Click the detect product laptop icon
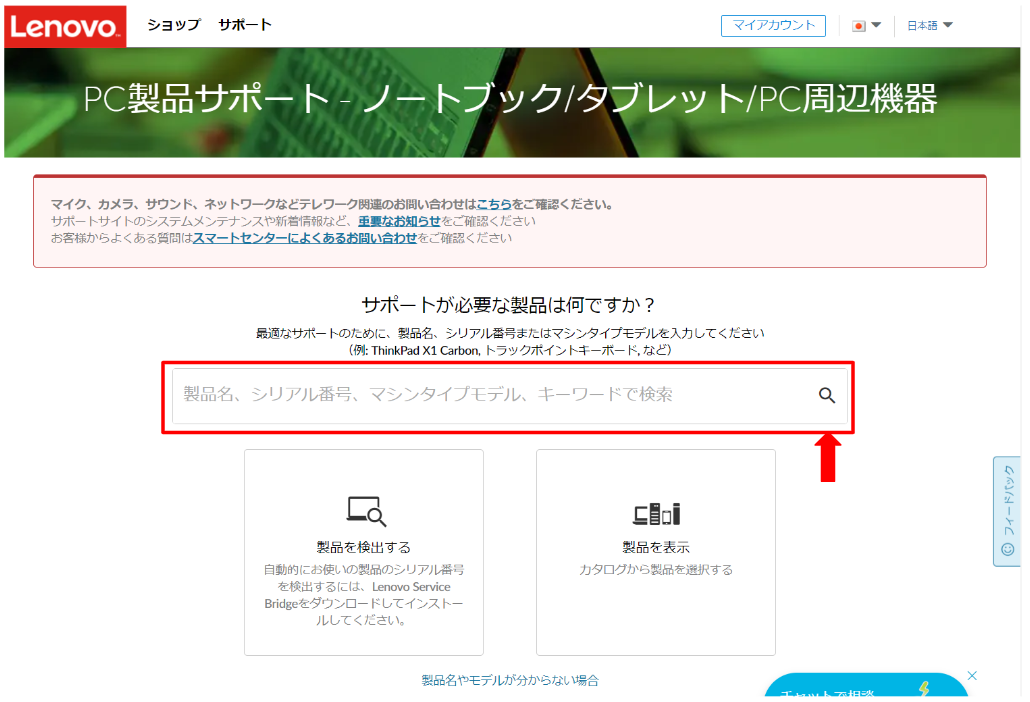Screen dimensions: 1030x702 (x=366, y=511)
